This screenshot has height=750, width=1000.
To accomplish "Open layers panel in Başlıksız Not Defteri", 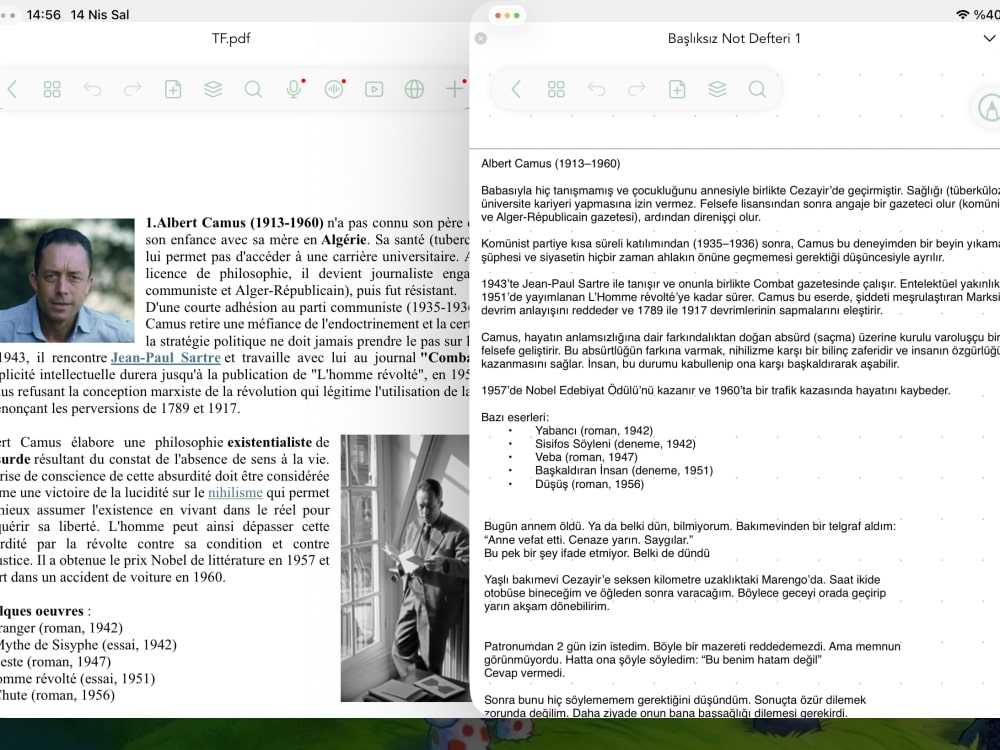I will tap(717, 89).
